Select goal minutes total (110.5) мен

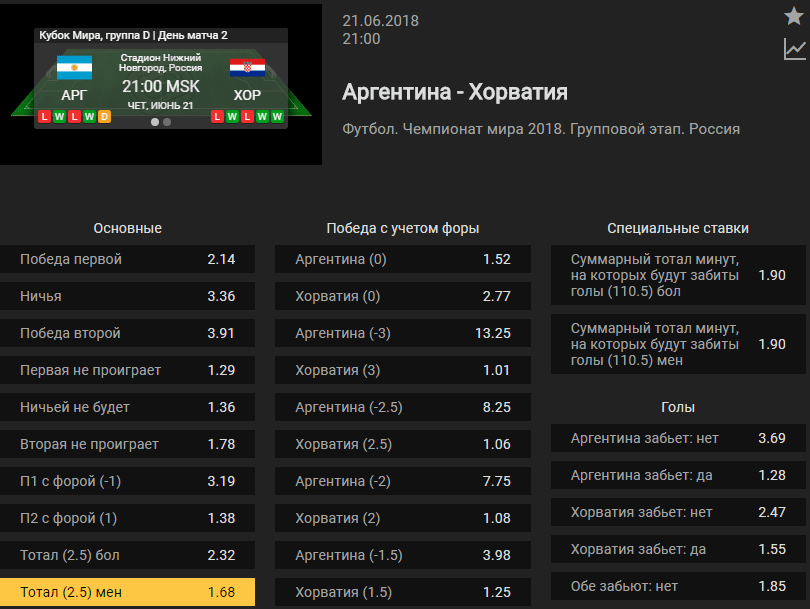678,344
